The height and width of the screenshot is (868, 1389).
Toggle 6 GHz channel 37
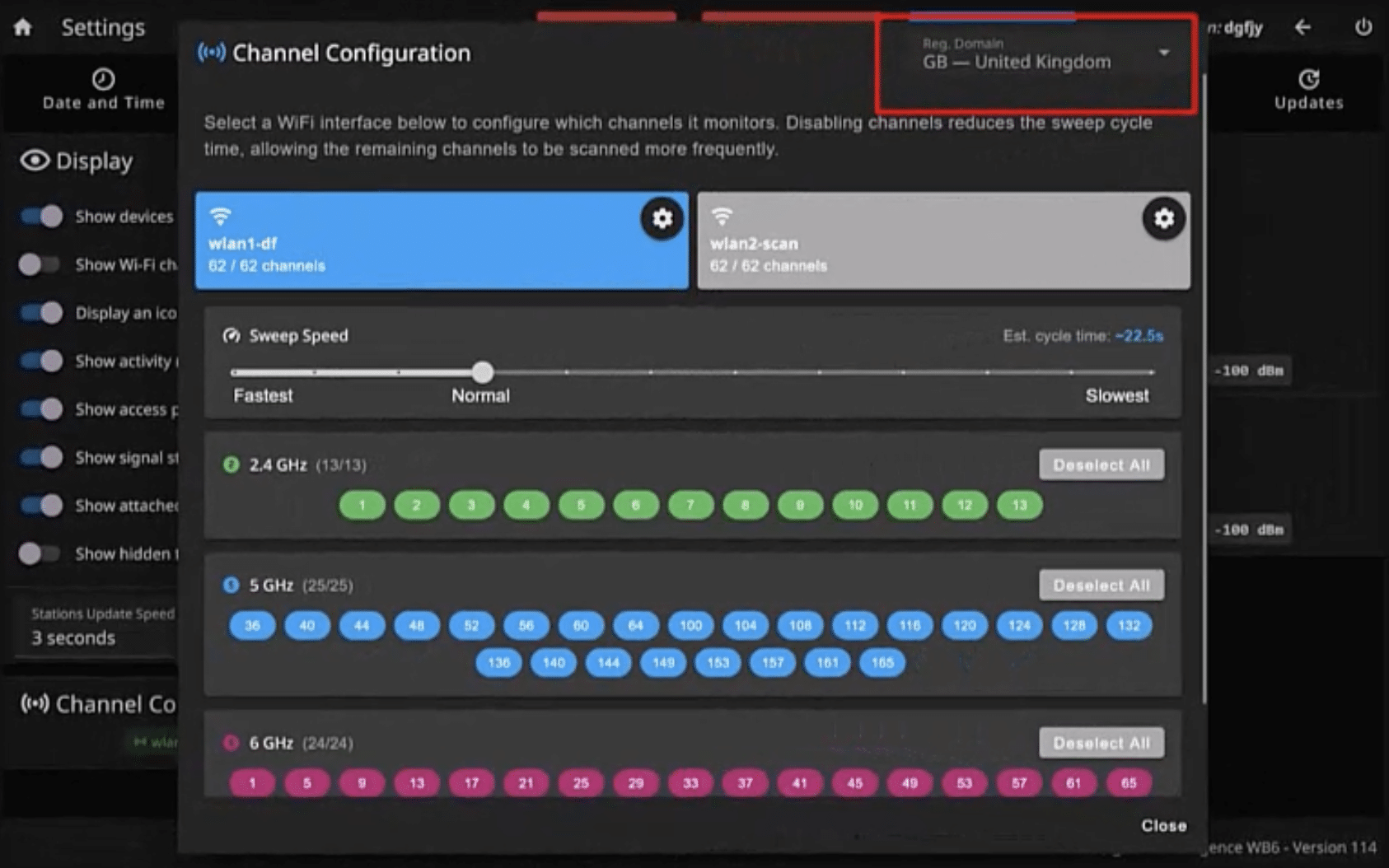pos(745,783)
